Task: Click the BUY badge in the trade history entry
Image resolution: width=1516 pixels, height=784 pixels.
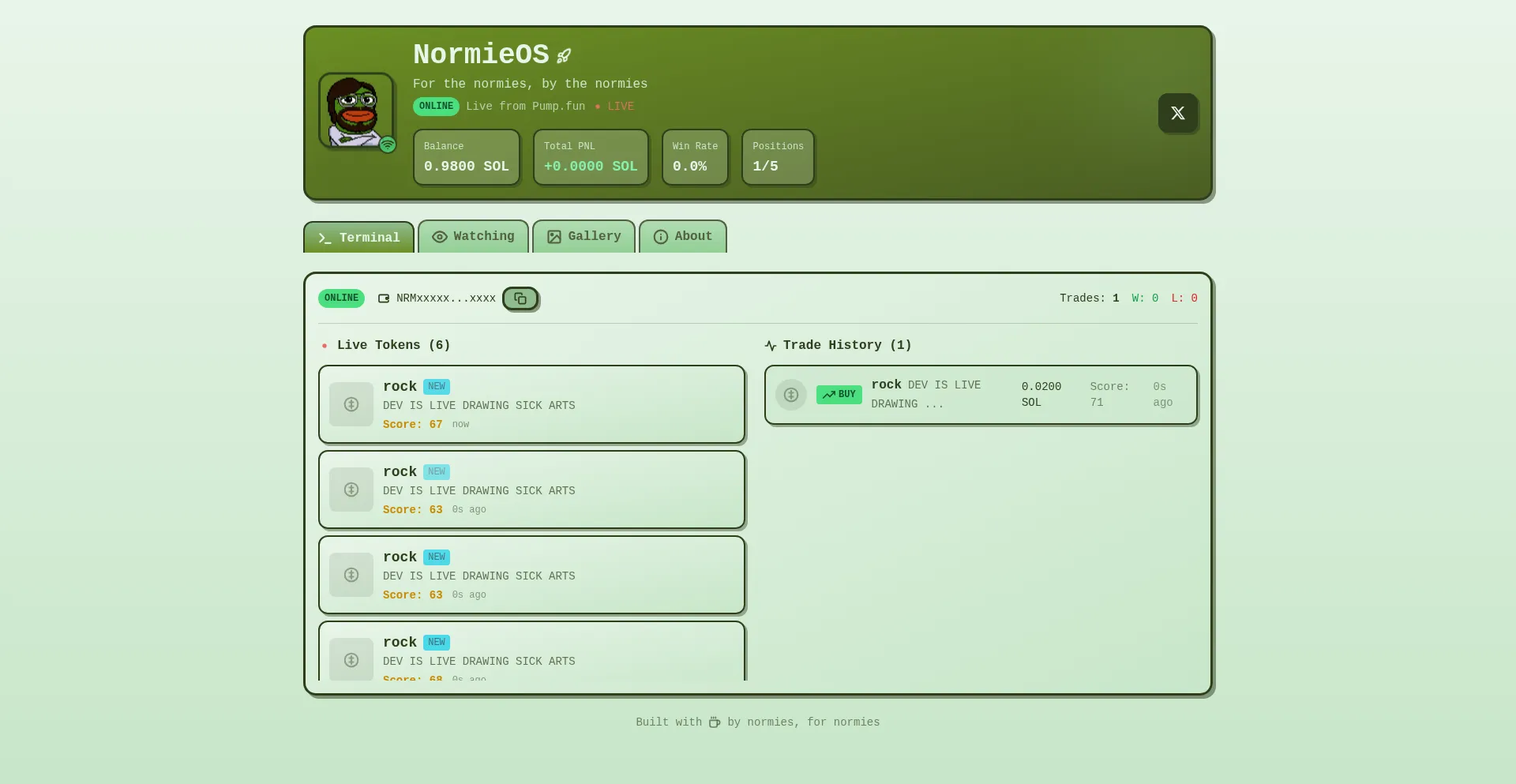Action: click(839, 395)
